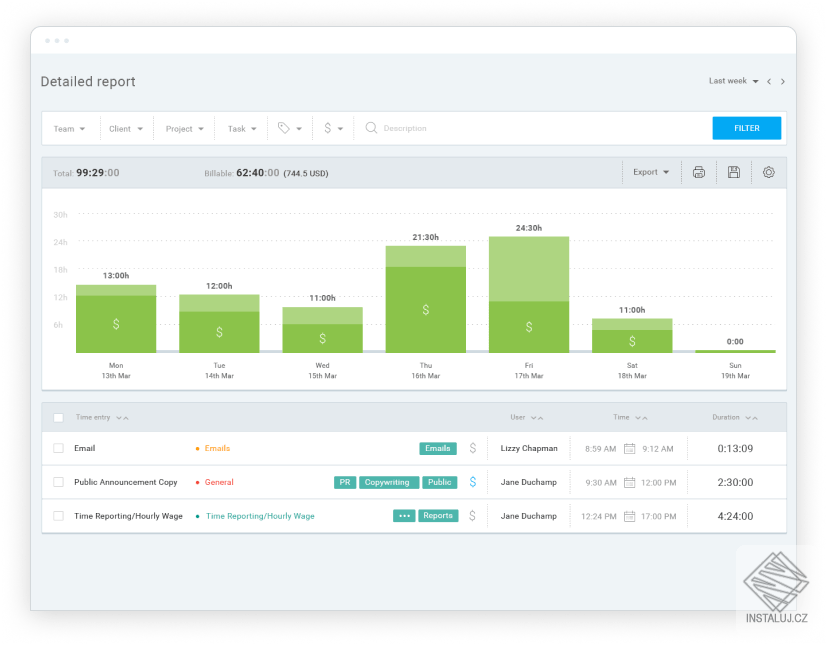Check the Email entry checkbox

pos(58,449)
